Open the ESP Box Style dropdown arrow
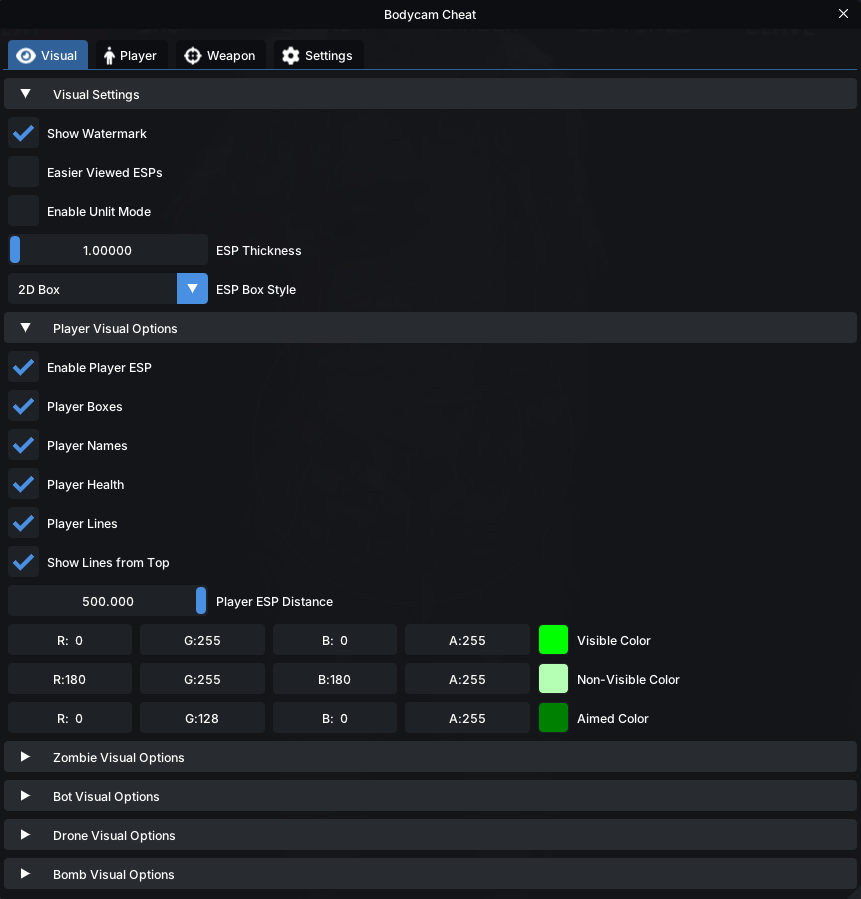The image size is (861, 899). point(193,289)
